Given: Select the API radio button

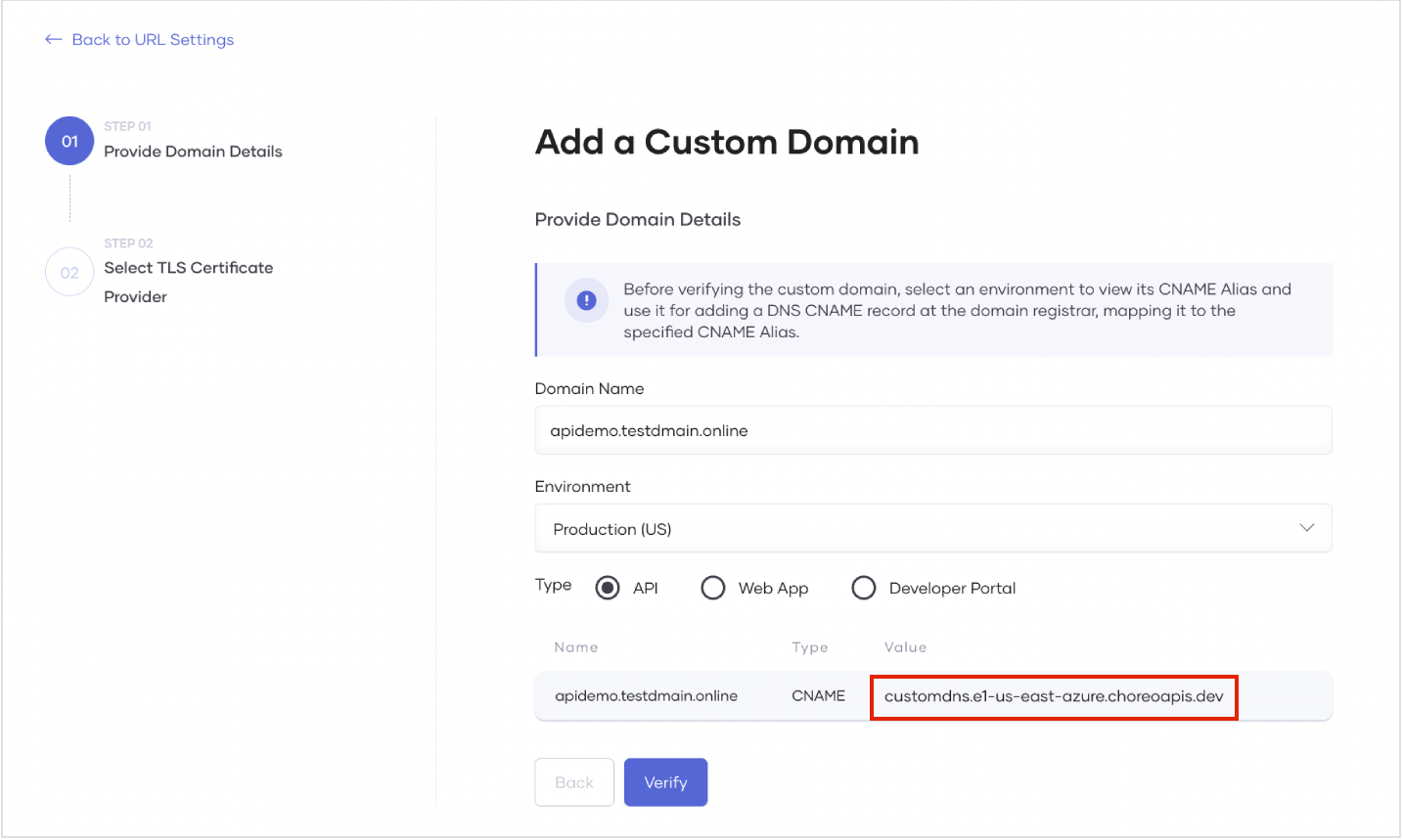Looking at the screenshot, I should (x=608, y=588).
